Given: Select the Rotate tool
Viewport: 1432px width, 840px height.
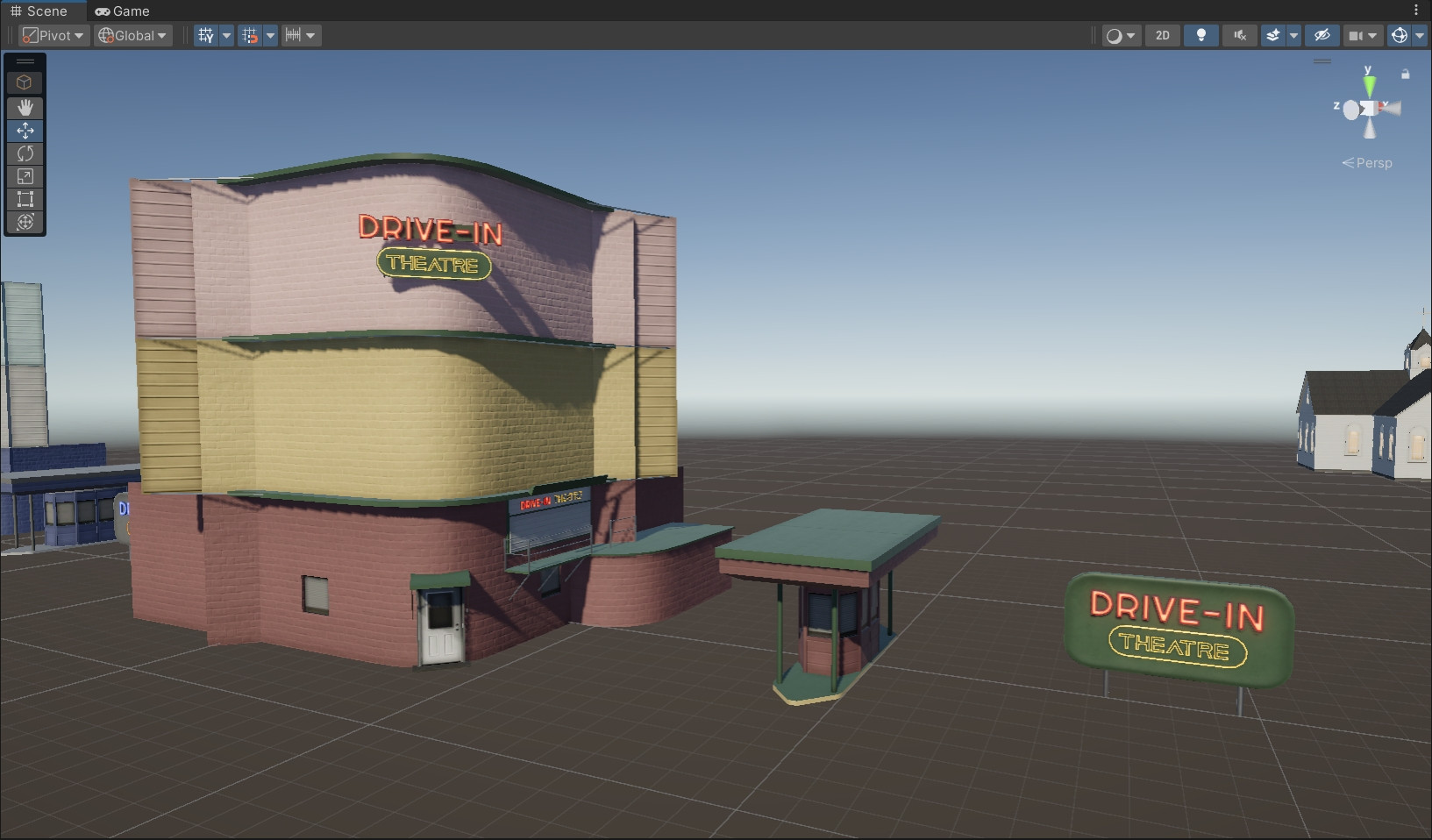Looking at the screenshot, I should pyautogui.click(x=25, y=153).
